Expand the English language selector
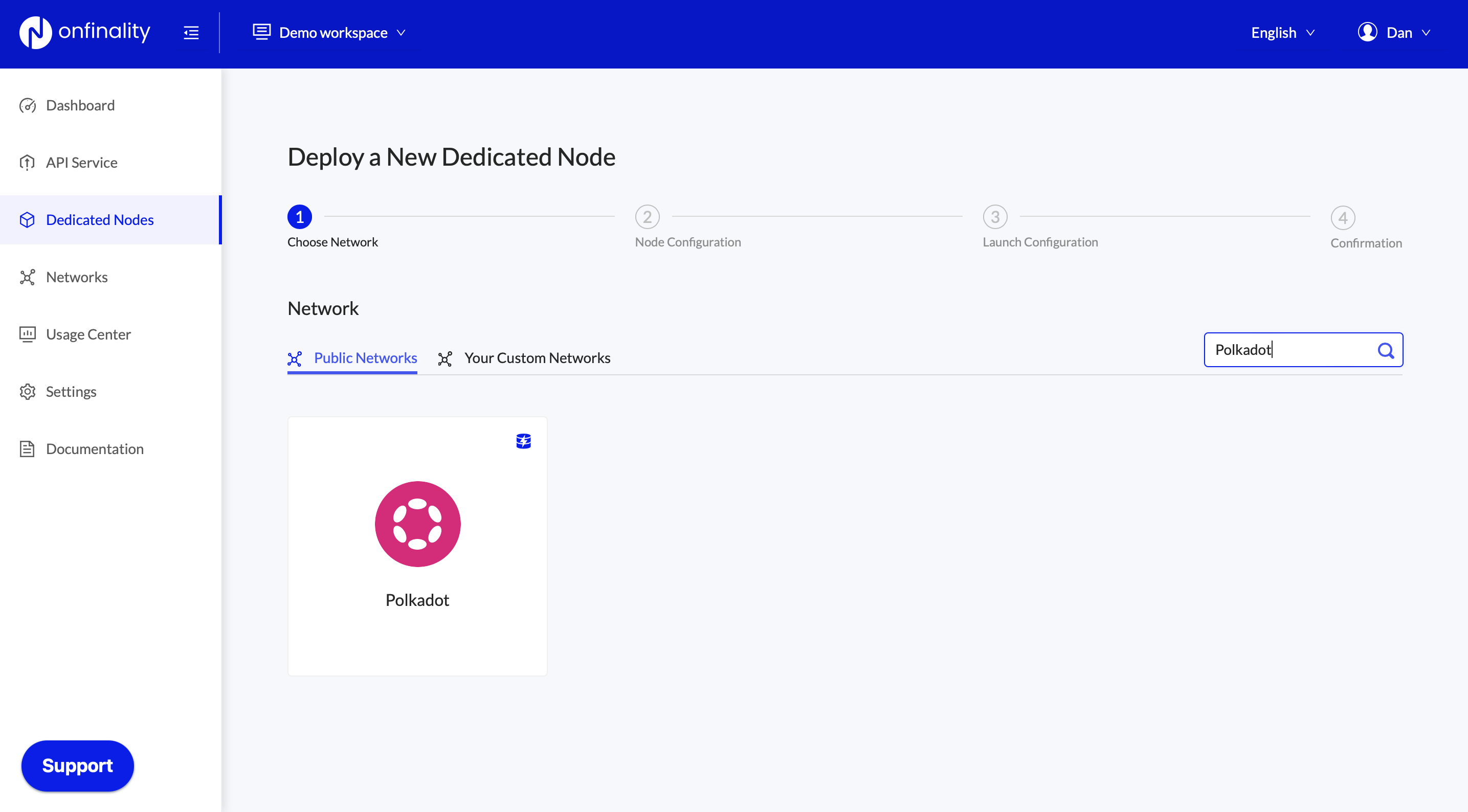 click(1282, 33)
